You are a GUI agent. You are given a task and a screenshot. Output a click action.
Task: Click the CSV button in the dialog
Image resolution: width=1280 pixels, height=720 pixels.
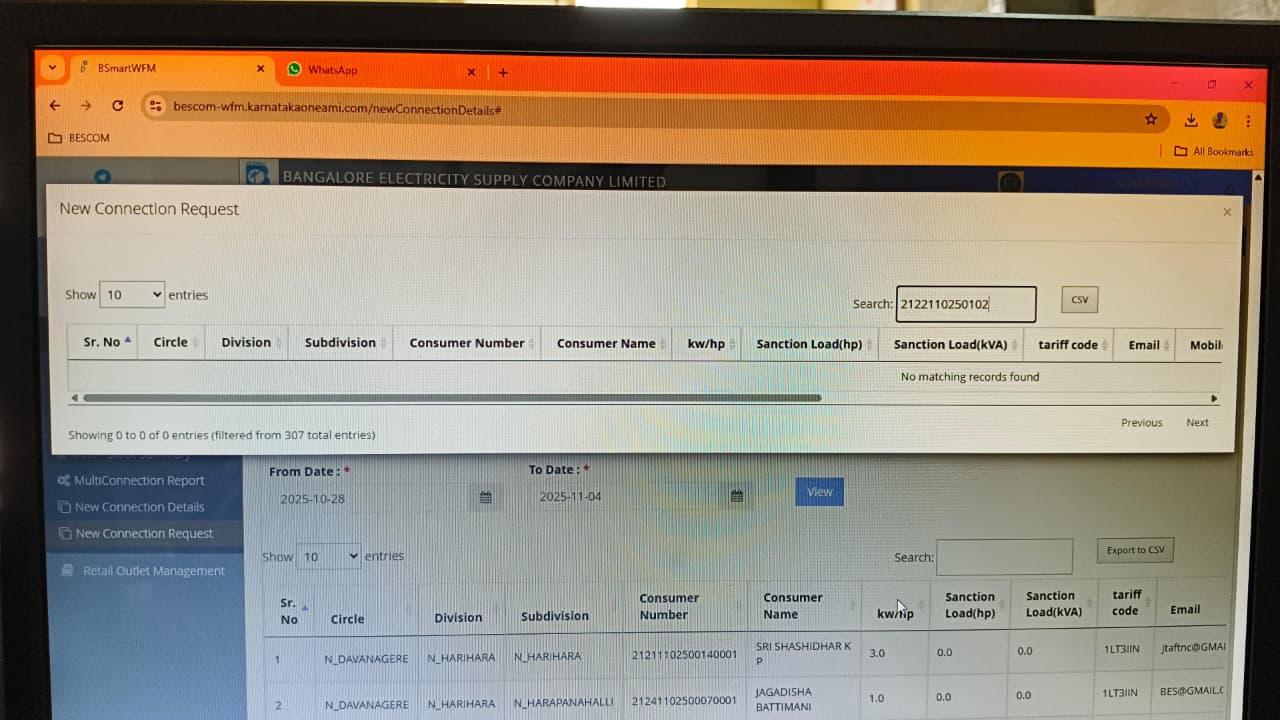1080,299
